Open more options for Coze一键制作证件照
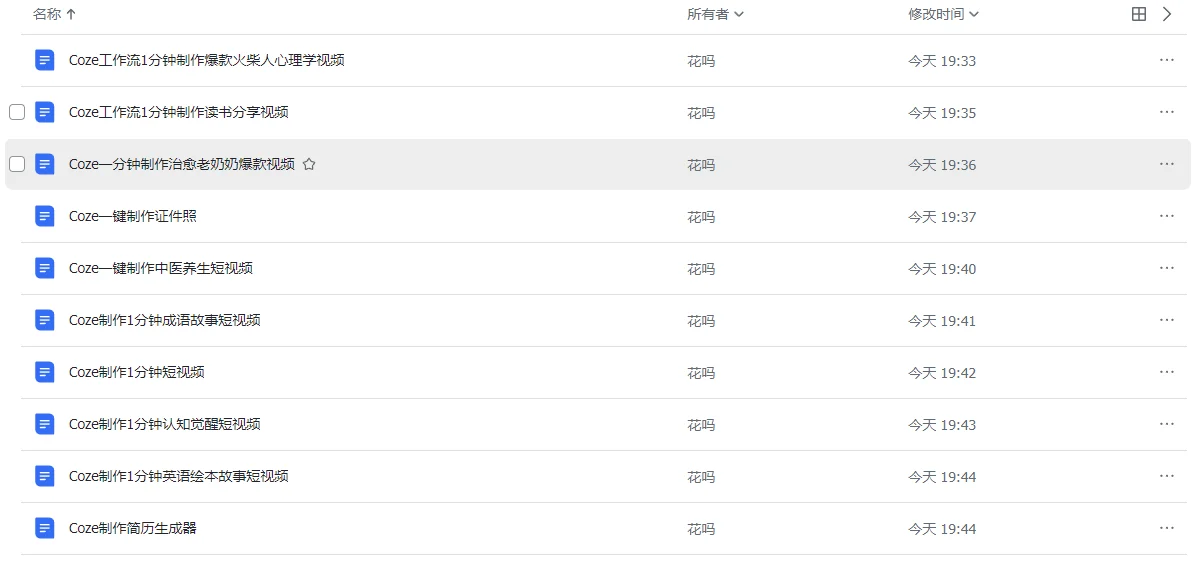 pyautogui.click(x=1167, y=216)
